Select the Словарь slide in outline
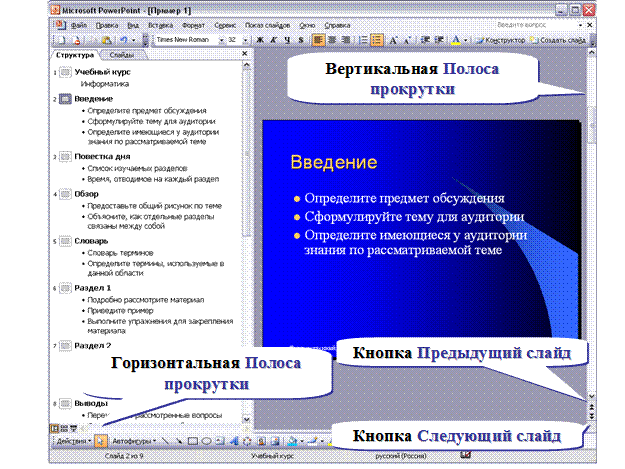This screenshot has width=625, height=469. coord(91,241)
